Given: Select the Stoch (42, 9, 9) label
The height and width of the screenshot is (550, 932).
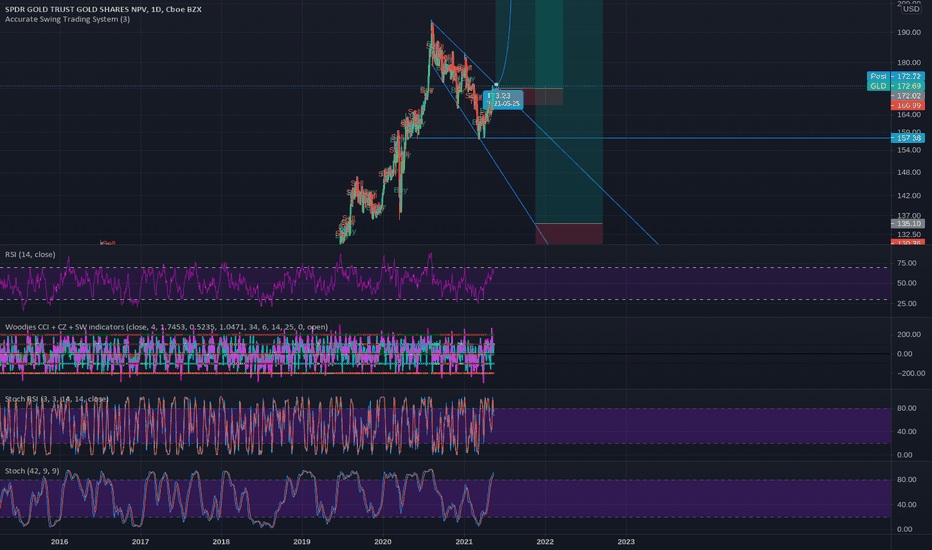Looking at the screenshot, I should click(32, 471).
